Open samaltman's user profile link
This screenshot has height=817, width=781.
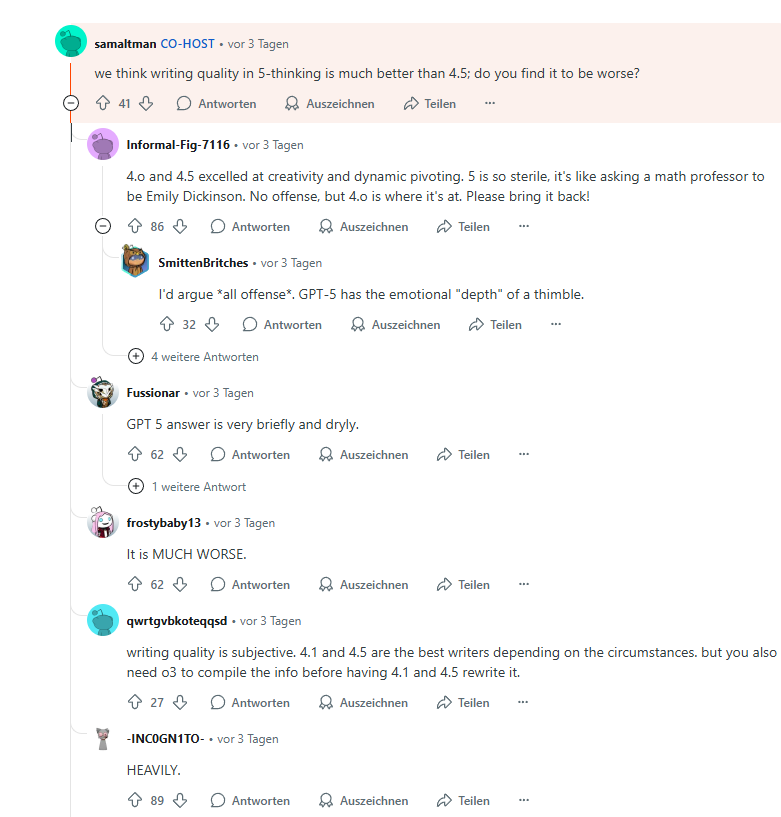click(x=124, y=44)
